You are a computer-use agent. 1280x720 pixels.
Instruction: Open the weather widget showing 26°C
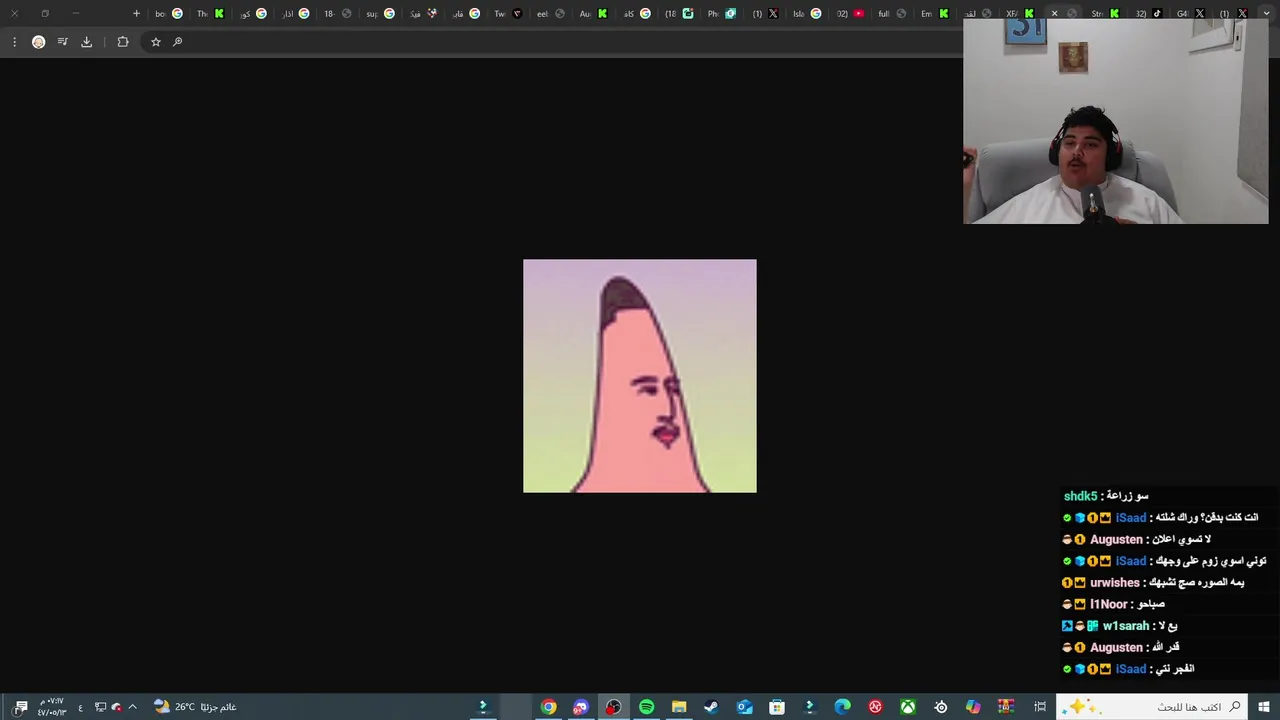pyautogui.click(x=195, y=707)
